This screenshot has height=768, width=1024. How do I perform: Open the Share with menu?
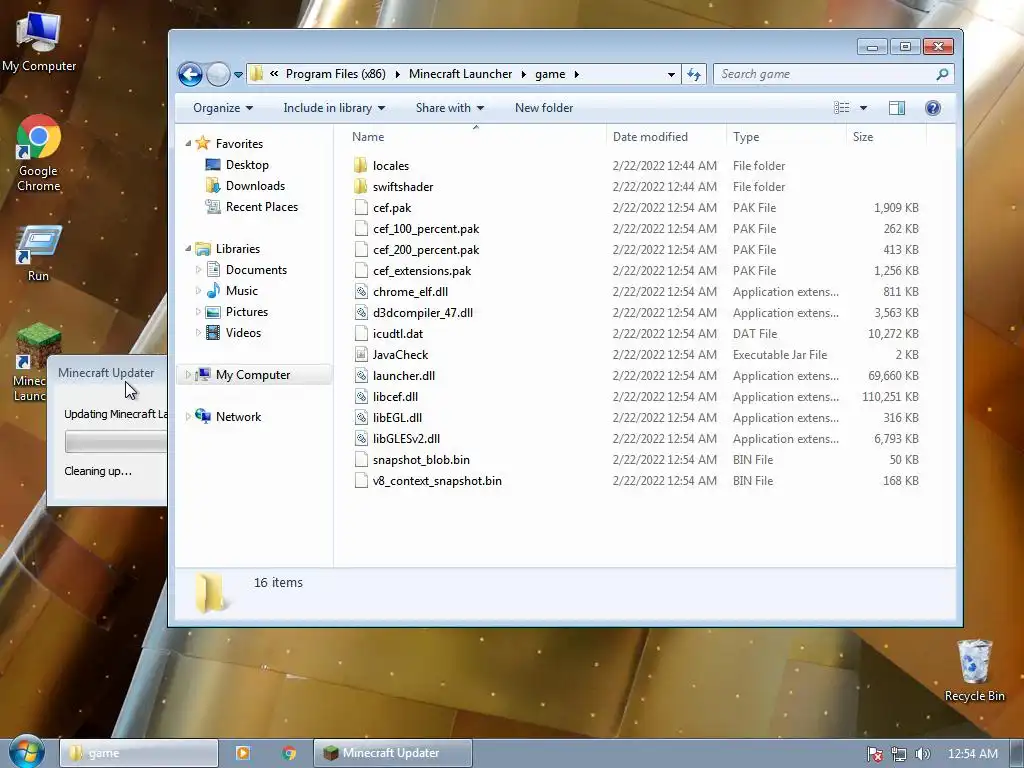click(449, 108)
